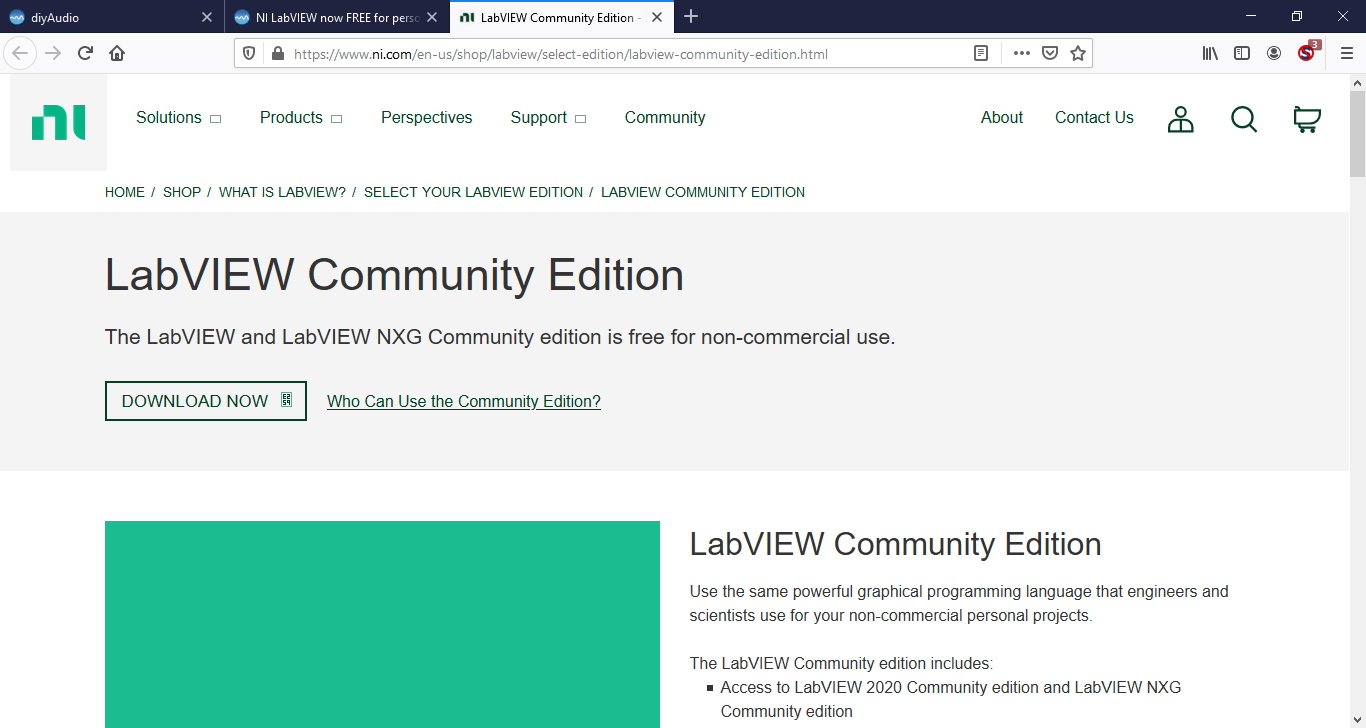Viewport: 1366px width, 728px height.
Task: Close the NI LabVIEW now FREE tab
Action: coord(432,17)
